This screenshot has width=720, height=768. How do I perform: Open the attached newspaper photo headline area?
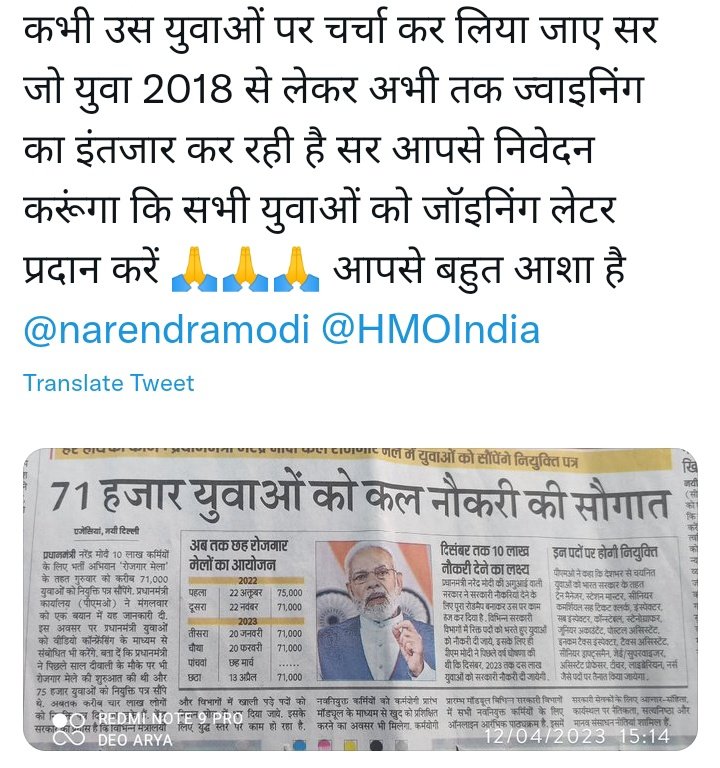tap(360, 499)
